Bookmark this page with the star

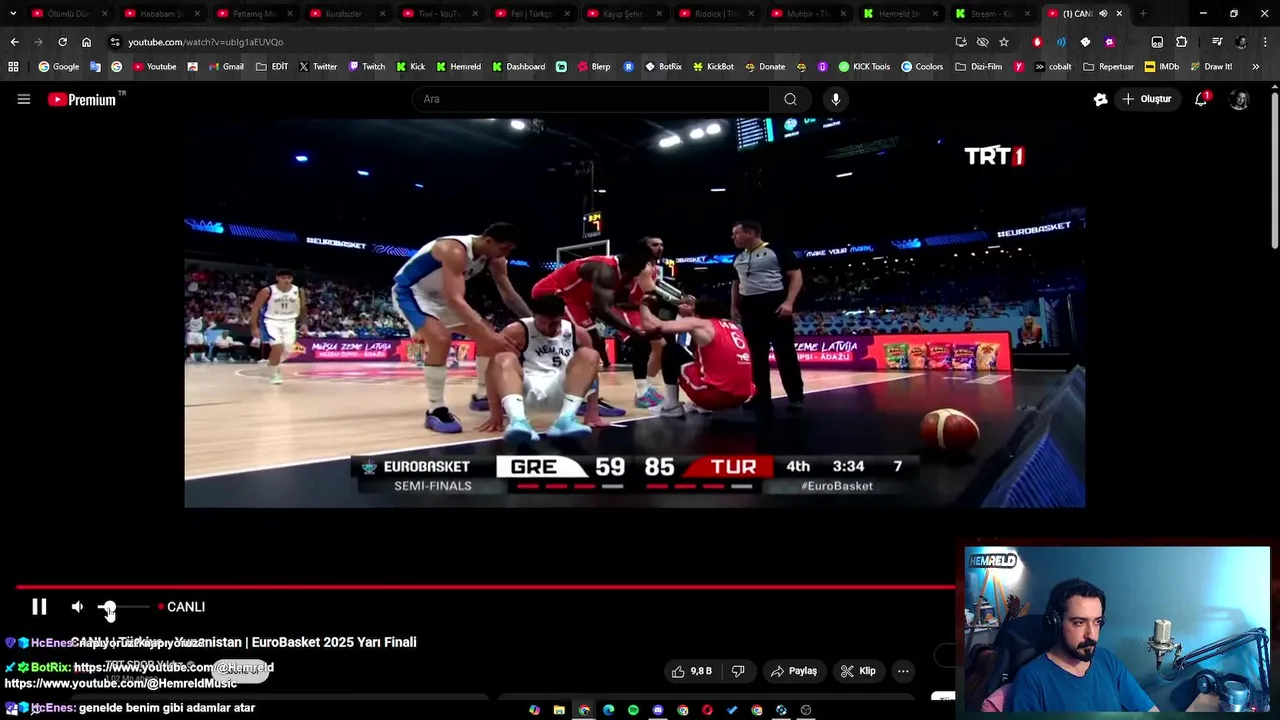tap(1004, 42)
